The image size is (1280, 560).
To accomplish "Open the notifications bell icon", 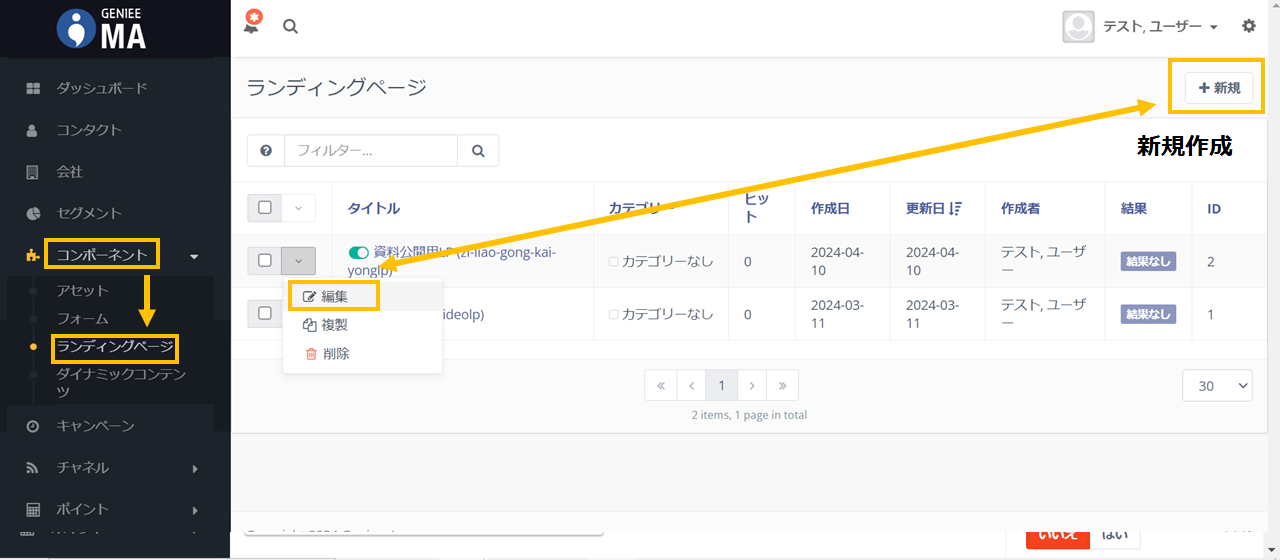I will [252, 23].
